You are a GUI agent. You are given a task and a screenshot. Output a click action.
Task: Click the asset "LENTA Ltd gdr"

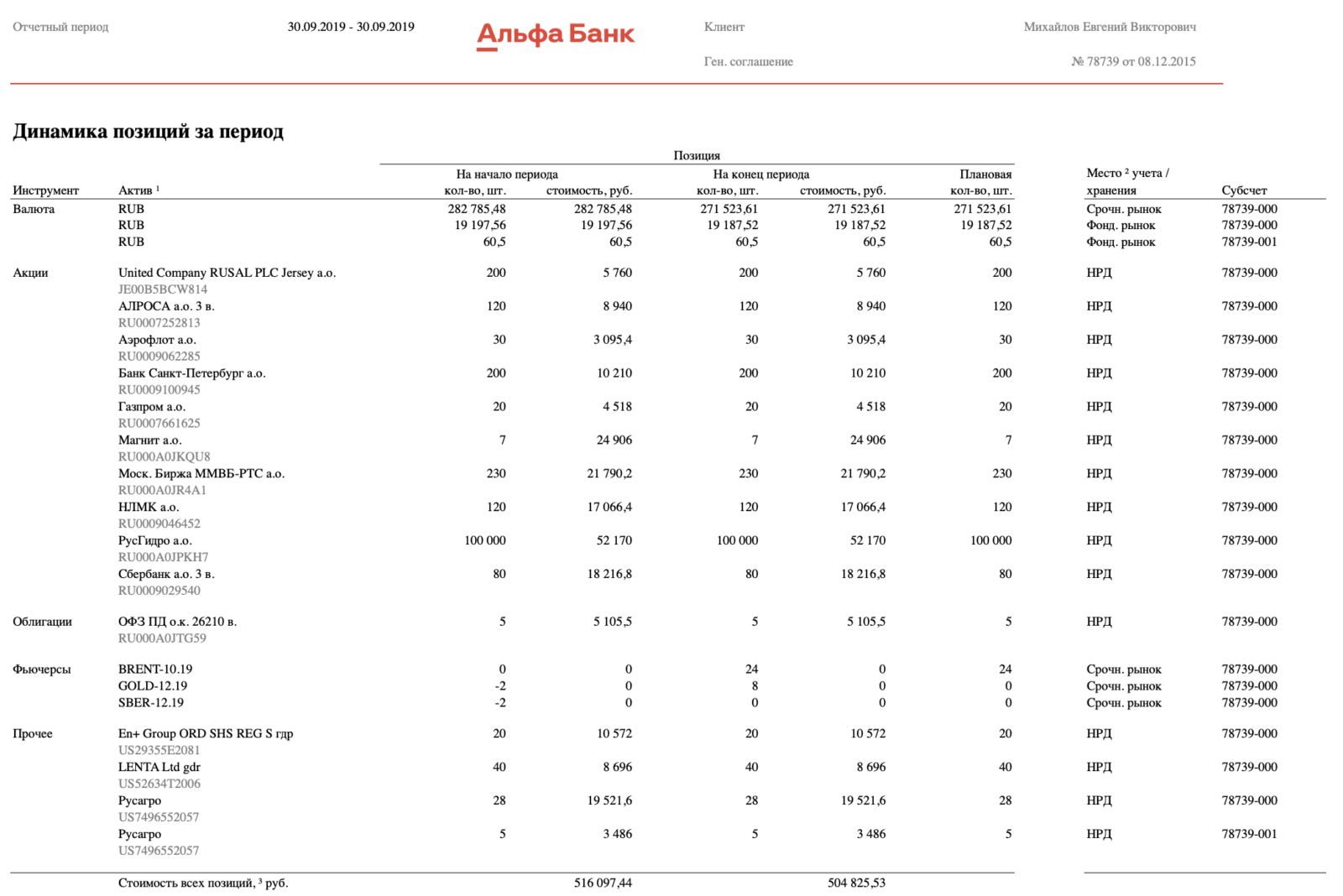(159, 768)
